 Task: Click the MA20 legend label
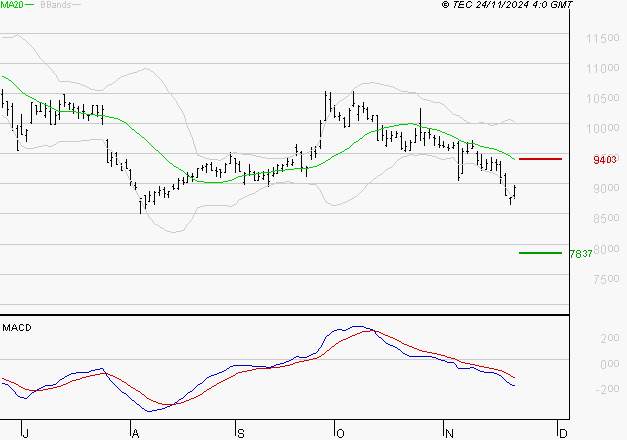(x=12, y=4)
